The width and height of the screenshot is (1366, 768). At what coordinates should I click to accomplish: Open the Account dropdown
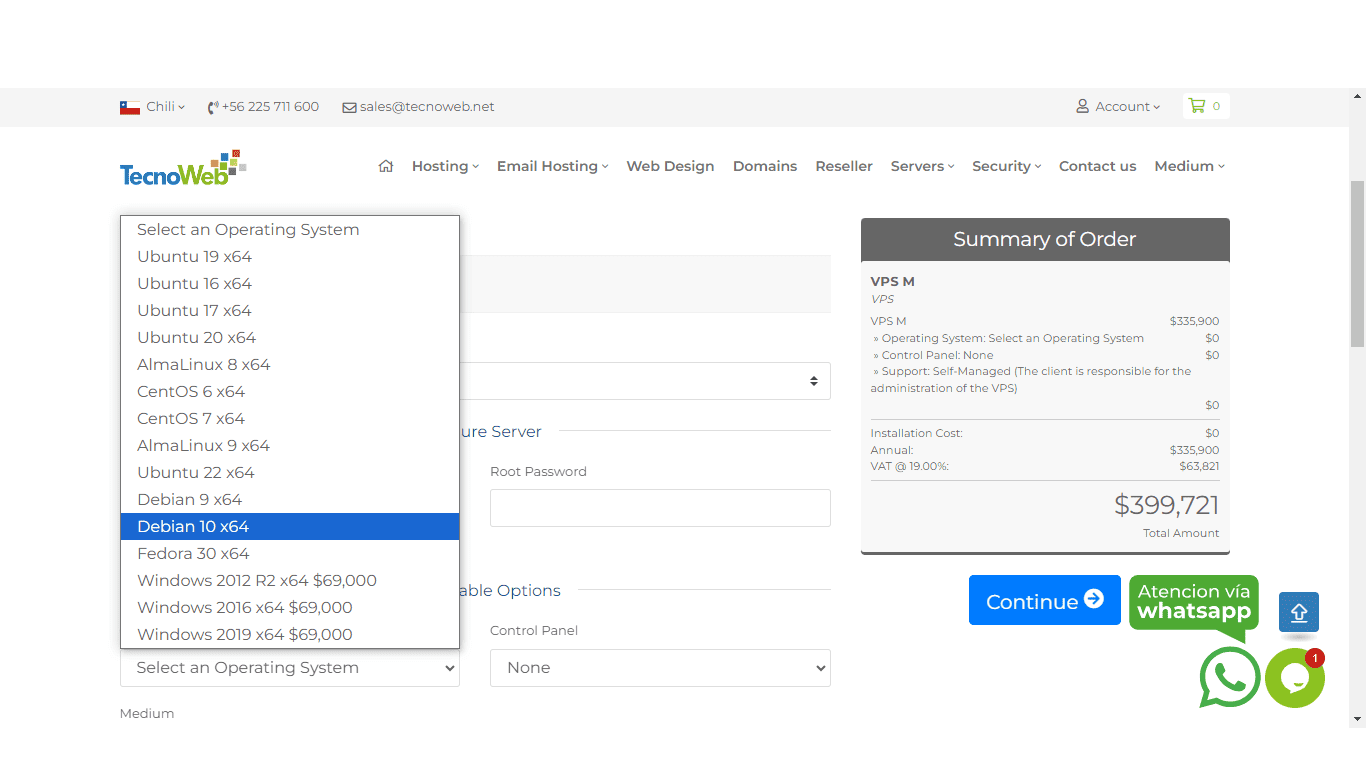coord(1118,107)
